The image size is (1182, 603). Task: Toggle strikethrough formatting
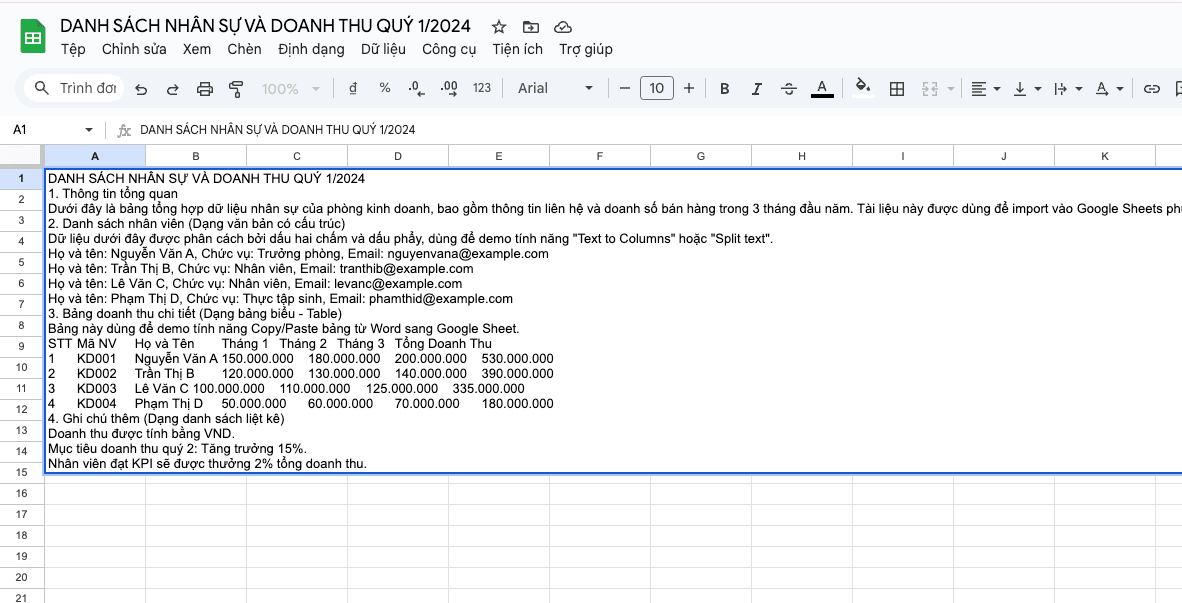(x=789, y=88)
